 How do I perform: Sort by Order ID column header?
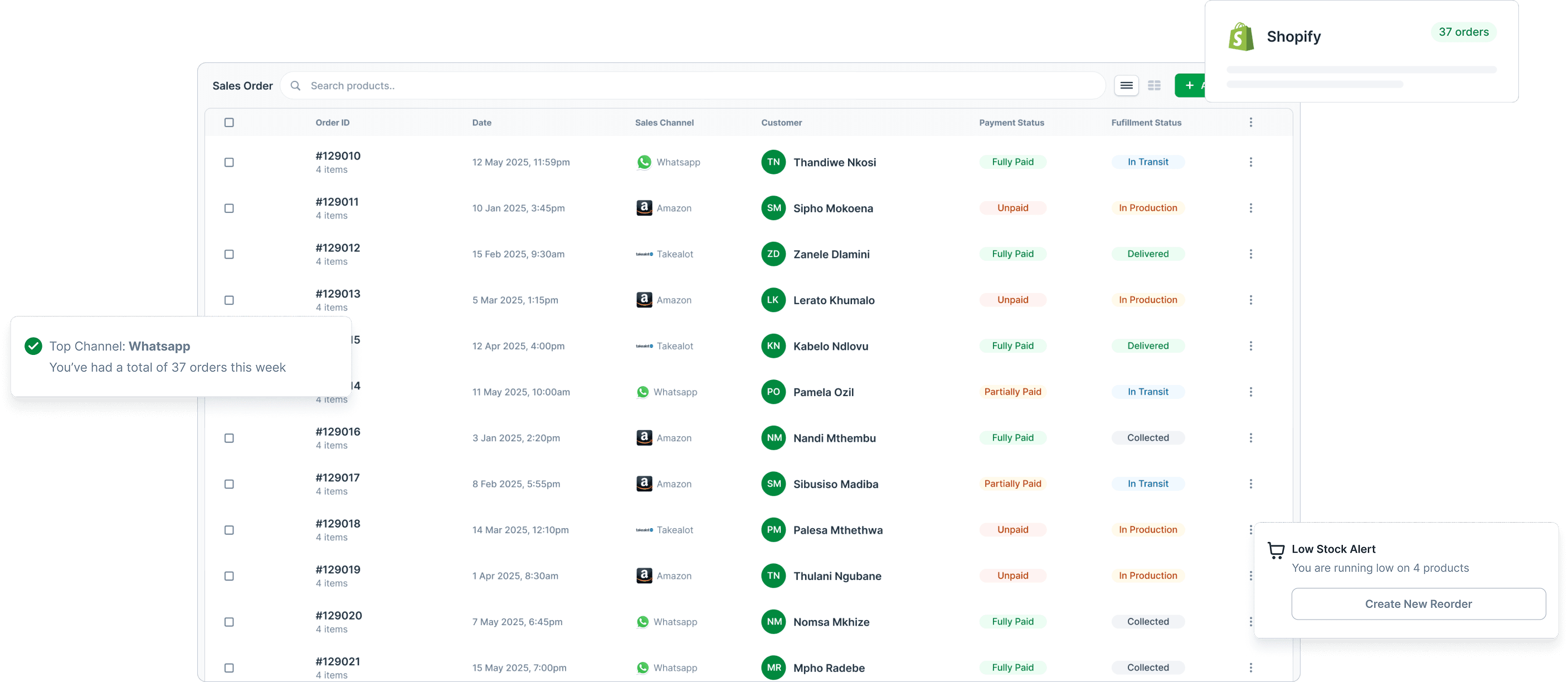point(332,123)
